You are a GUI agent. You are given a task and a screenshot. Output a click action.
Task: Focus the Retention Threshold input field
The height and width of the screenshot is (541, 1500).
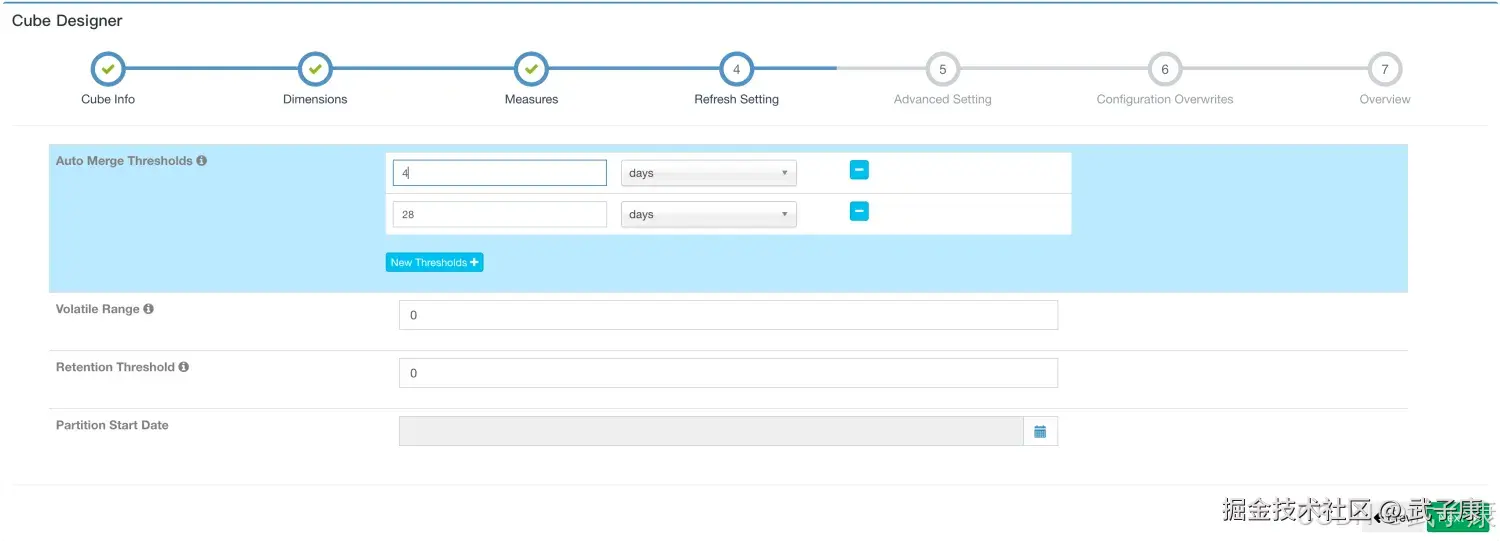point(728,373)
